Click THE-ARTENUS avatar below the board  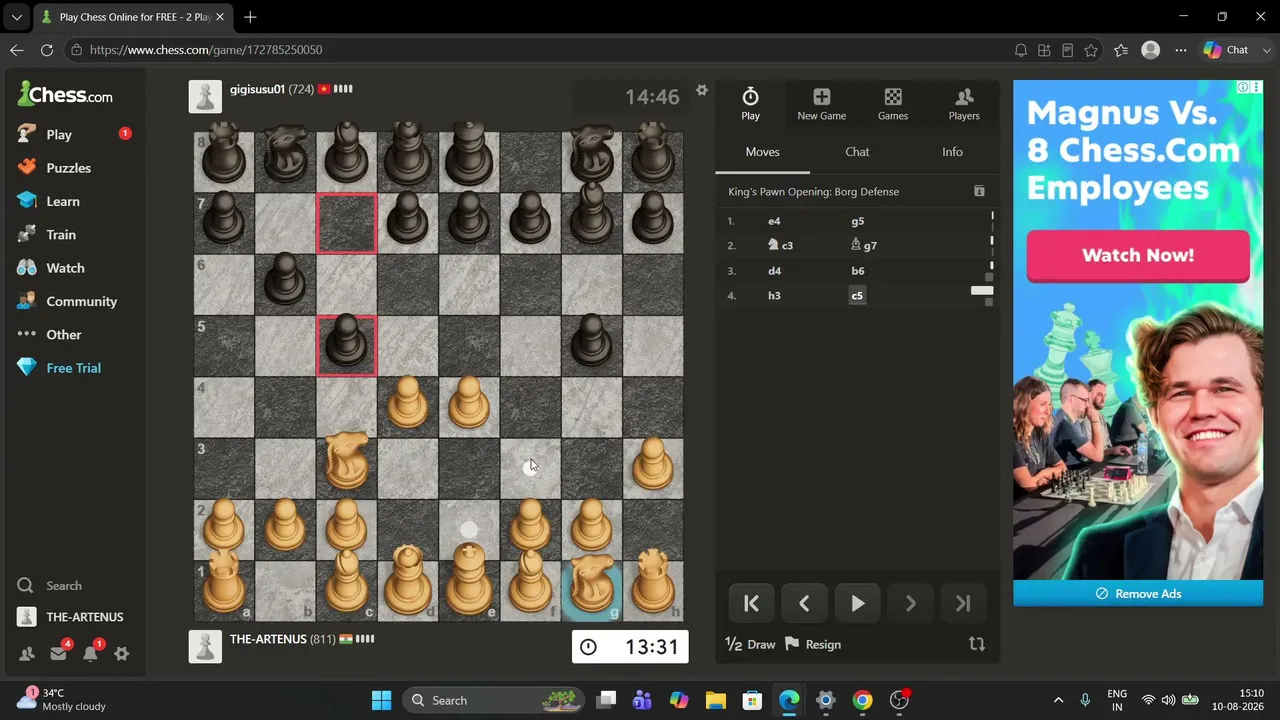(205, 647)
